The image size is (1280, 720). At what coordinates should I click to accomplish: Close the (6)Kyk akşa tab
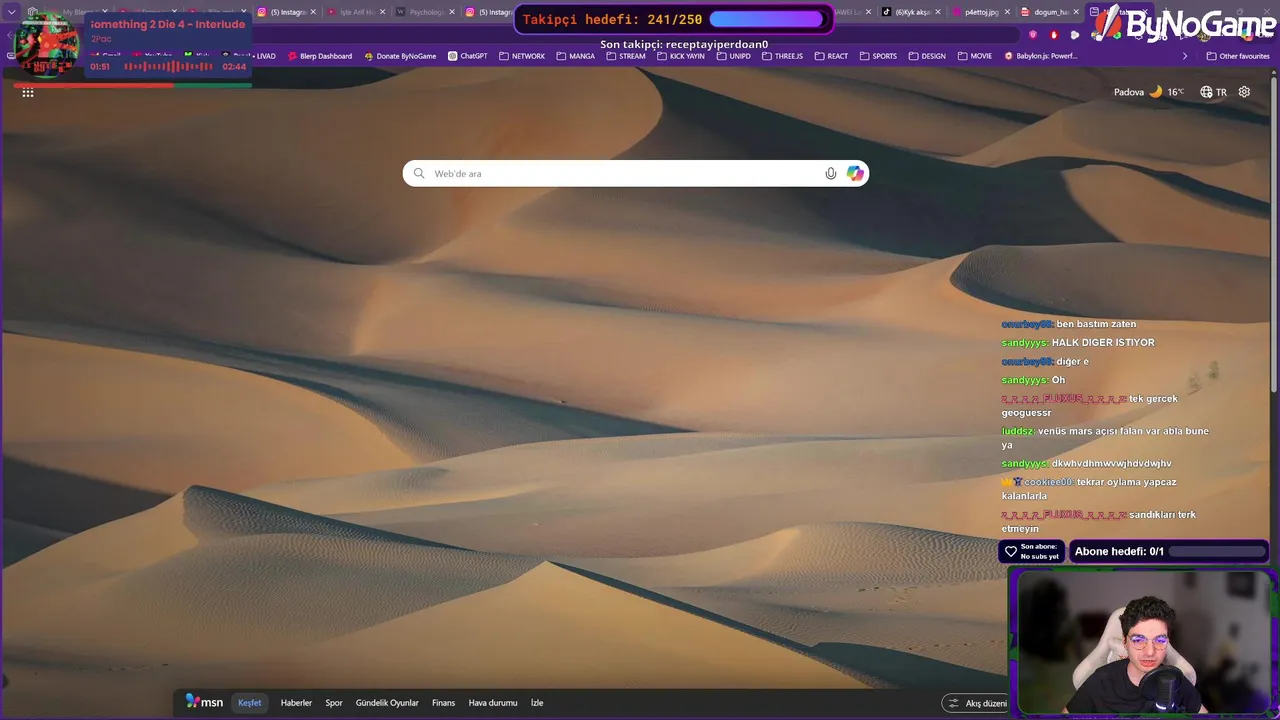tap(936, 12)
